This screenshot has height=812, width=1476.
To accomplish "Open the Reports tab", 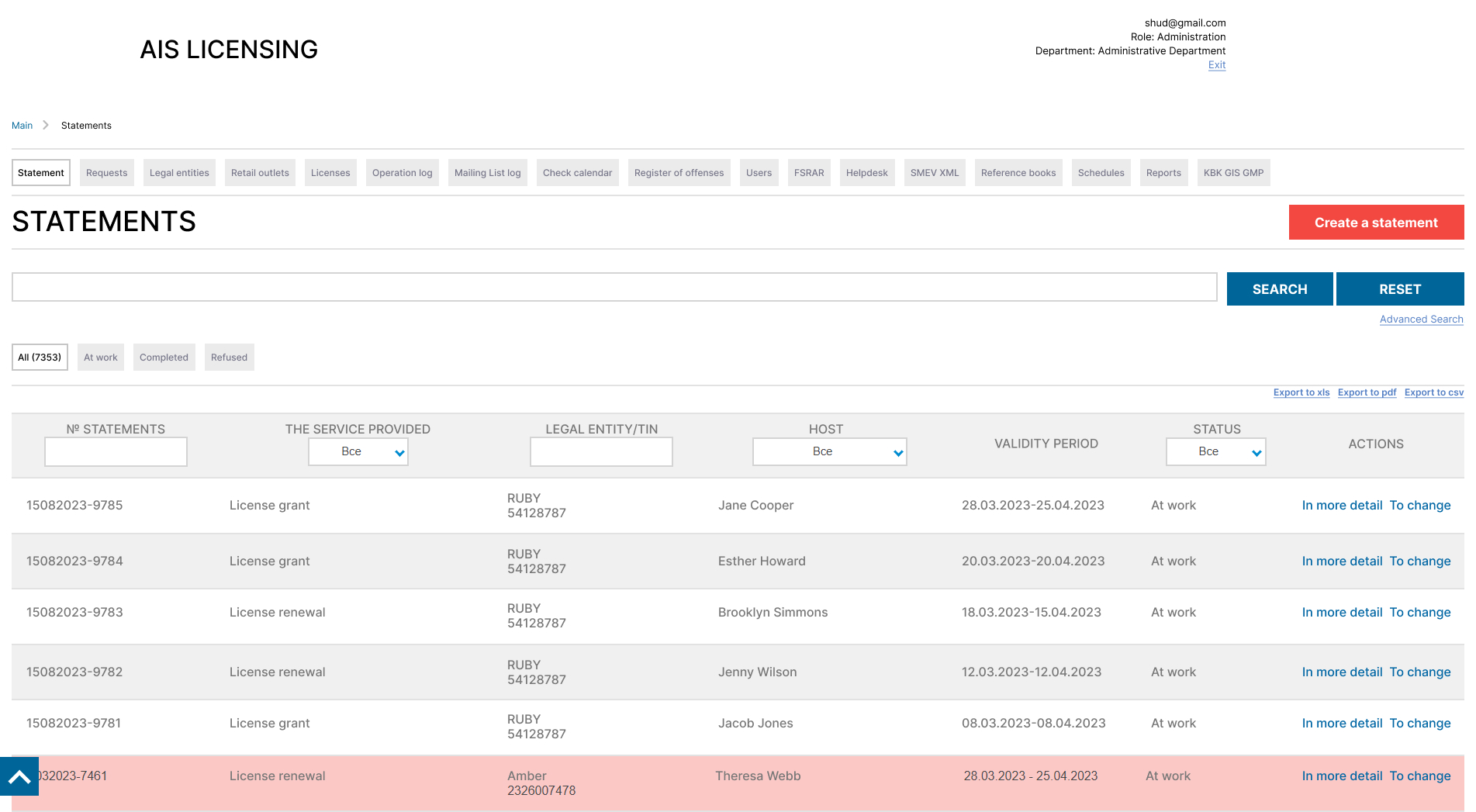I will tap(1164, 172).
